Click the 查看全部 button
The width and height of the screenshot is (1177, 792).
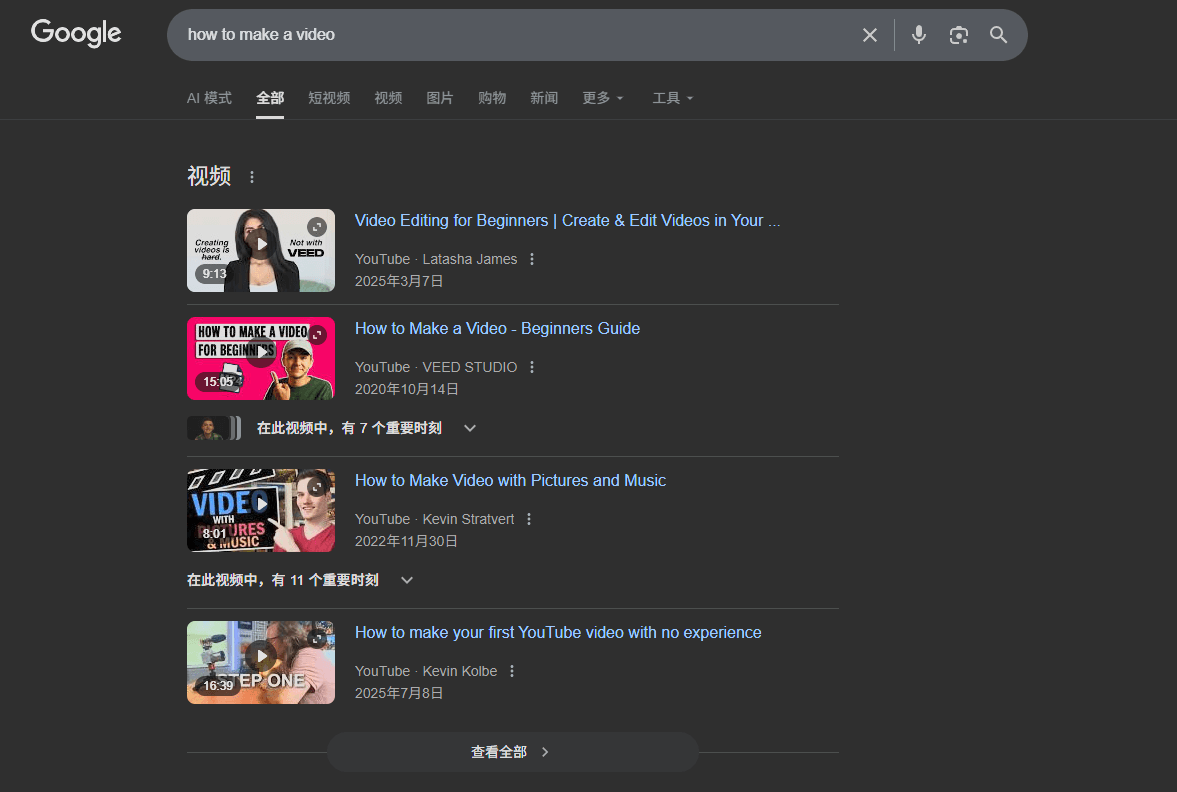[511, 752]
